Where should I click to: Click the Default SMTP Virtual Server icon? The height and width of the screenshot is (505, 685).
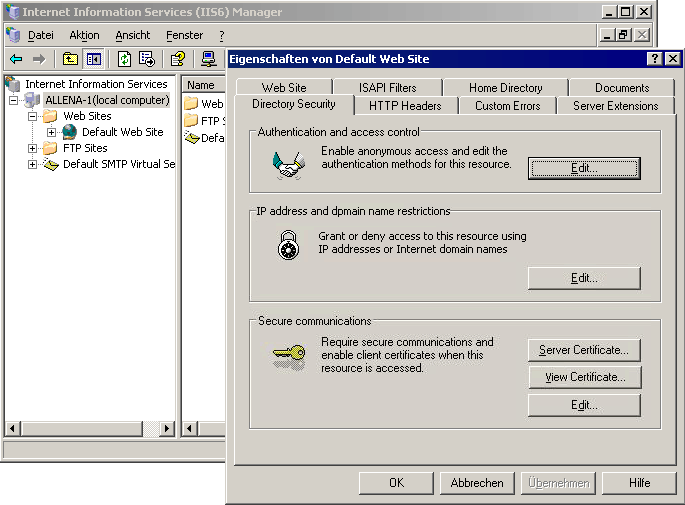pyautogui.click(x=51, y=164)
